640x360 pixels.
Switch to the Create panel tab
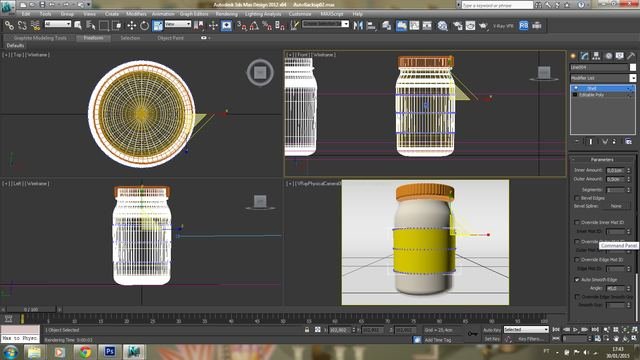pos(573,56)
